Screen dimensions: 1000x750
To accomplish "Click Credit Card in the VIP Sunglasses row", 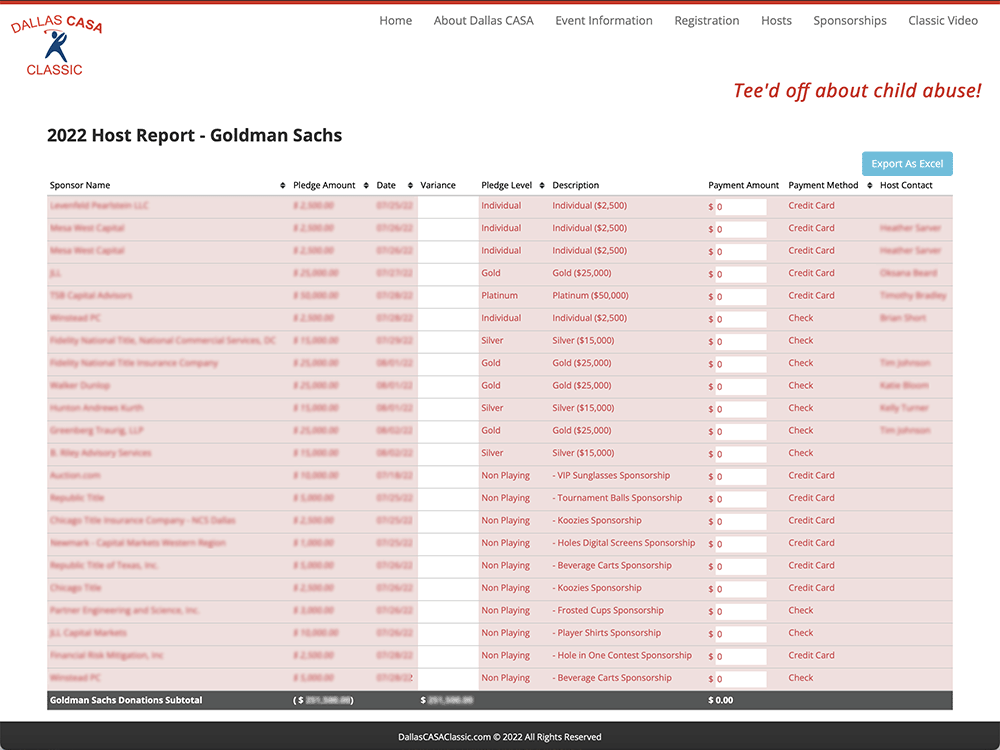I will point(811,475).
